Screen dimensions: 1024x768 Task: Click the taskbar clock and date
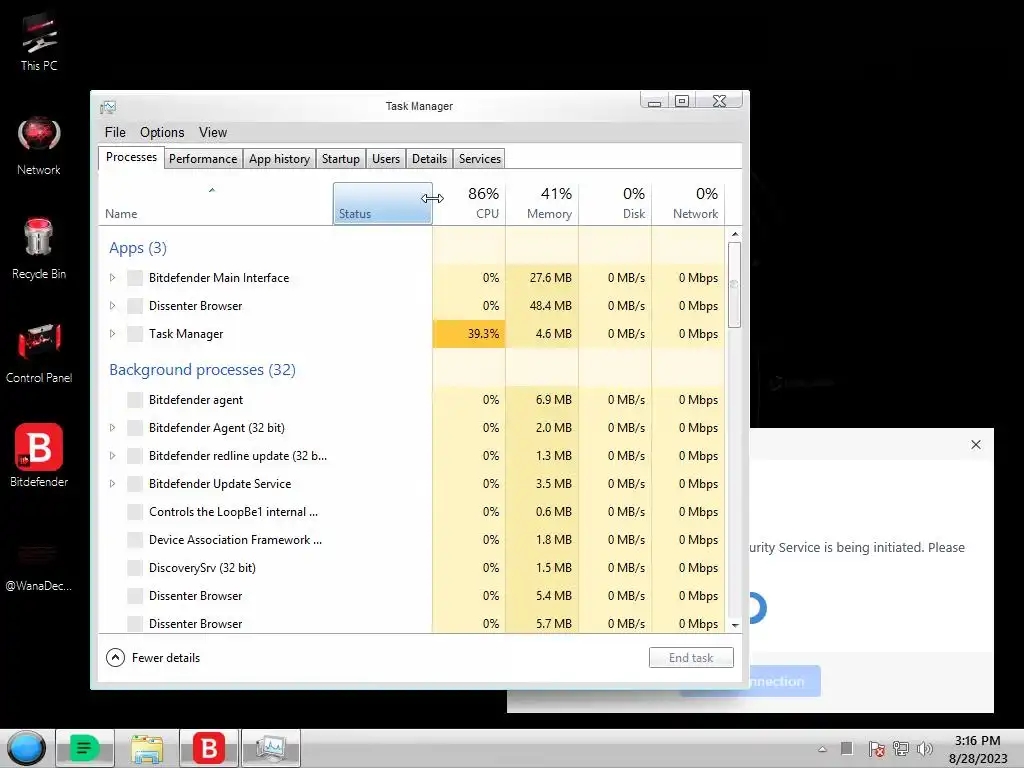(x=978, y=749)
